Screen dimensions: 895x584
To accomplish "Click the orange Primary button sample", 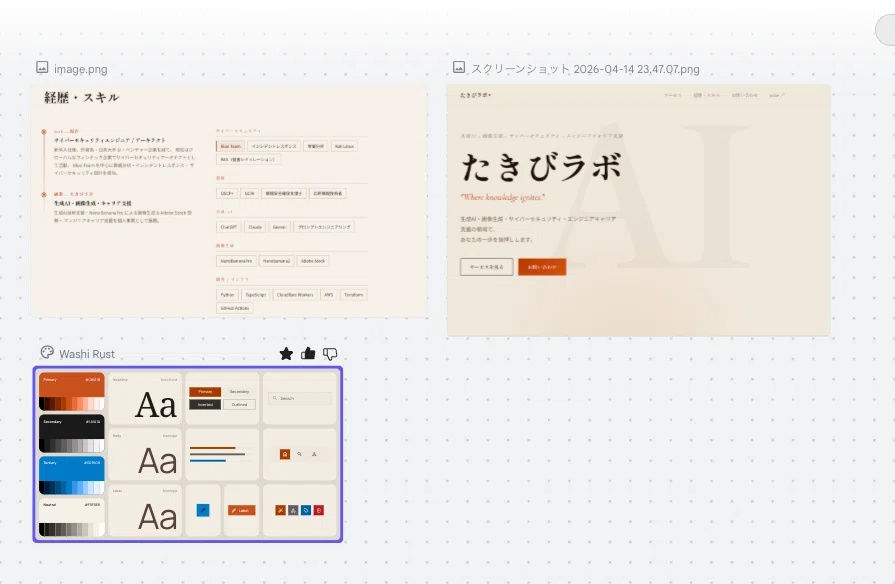I will click(205, 392).
